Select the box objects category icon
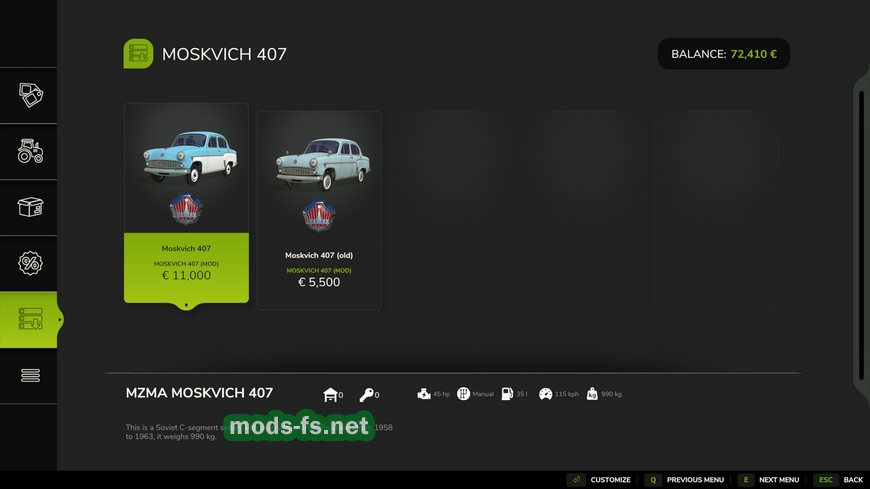870x489 pixels. click(x=30, y=207)
